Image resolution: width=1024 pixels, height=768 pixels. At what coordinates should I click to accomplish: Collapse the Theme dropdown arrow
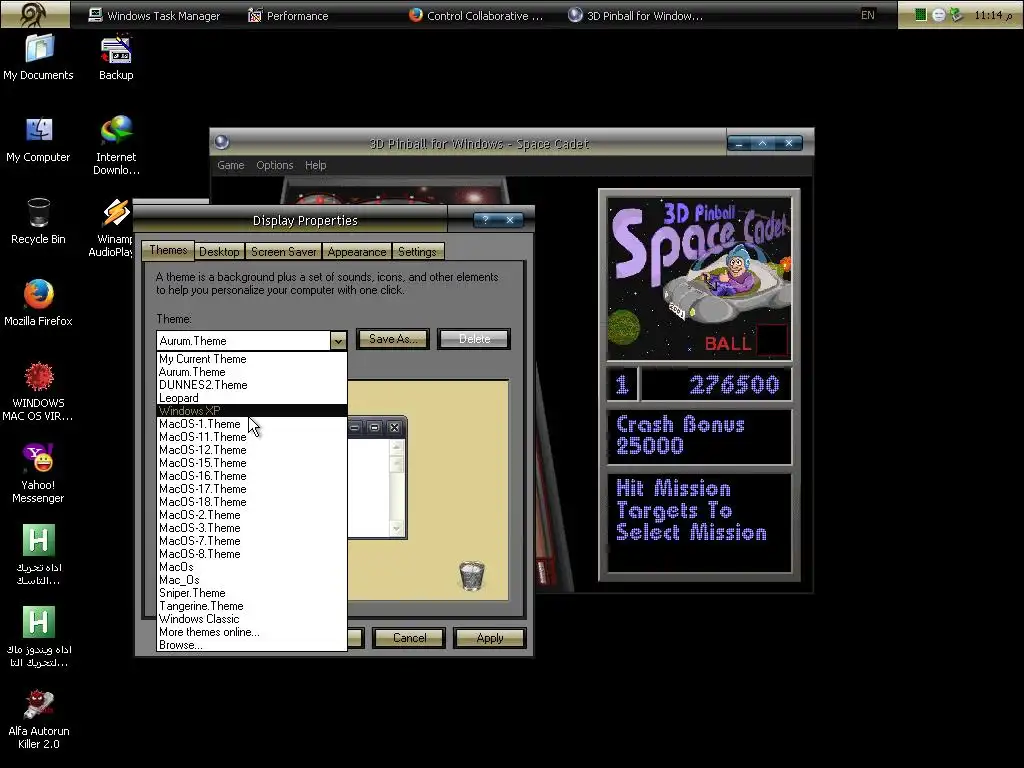point(338,340)
